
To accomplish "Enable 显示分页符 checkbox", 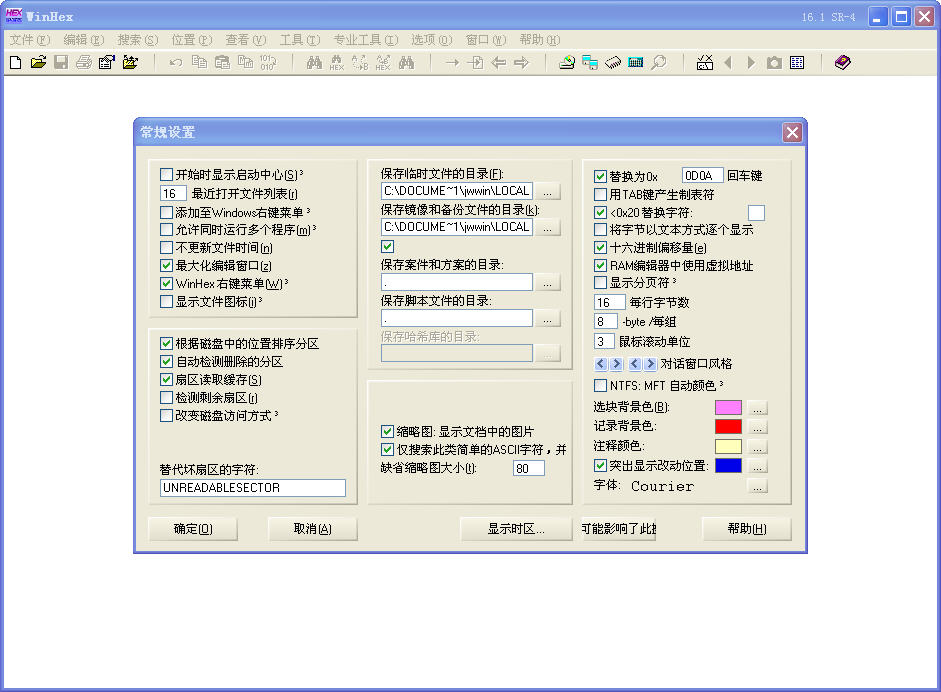I will click(600, 283).
